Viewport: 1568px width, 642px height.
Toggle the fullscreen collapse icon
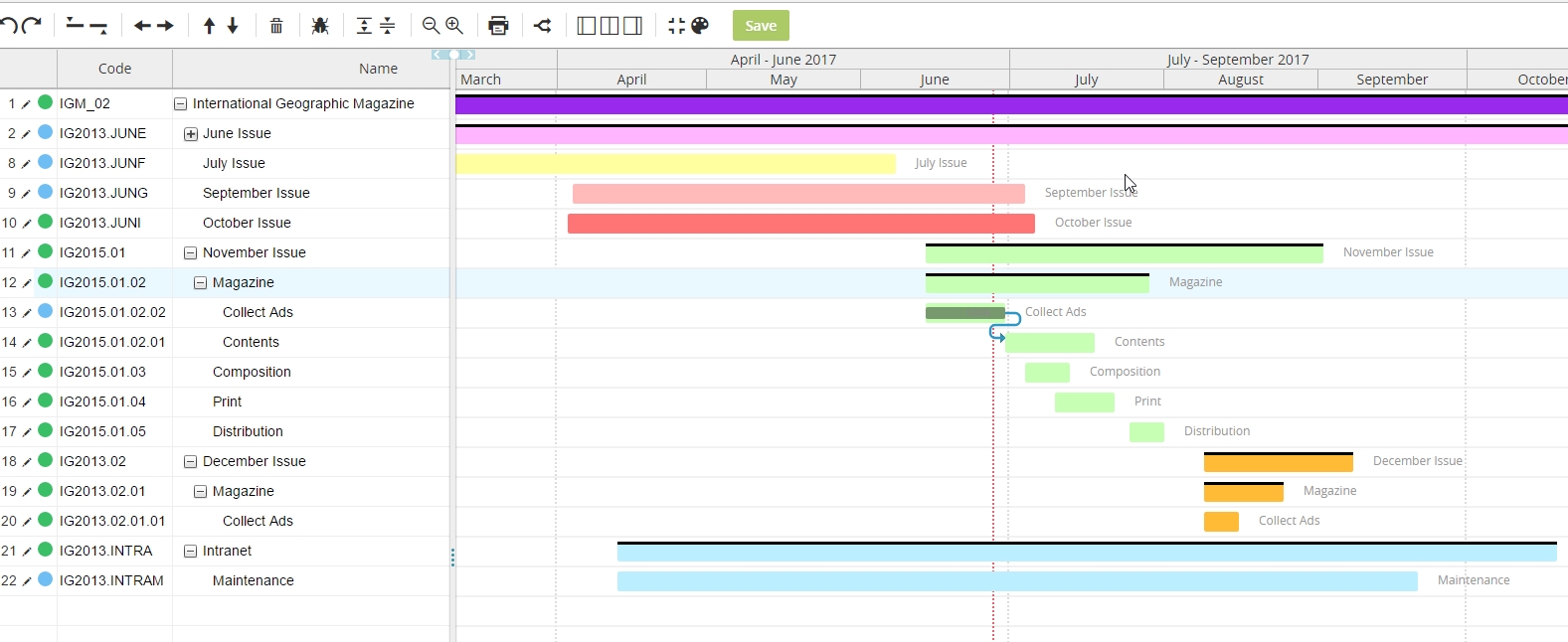point(676,26)
